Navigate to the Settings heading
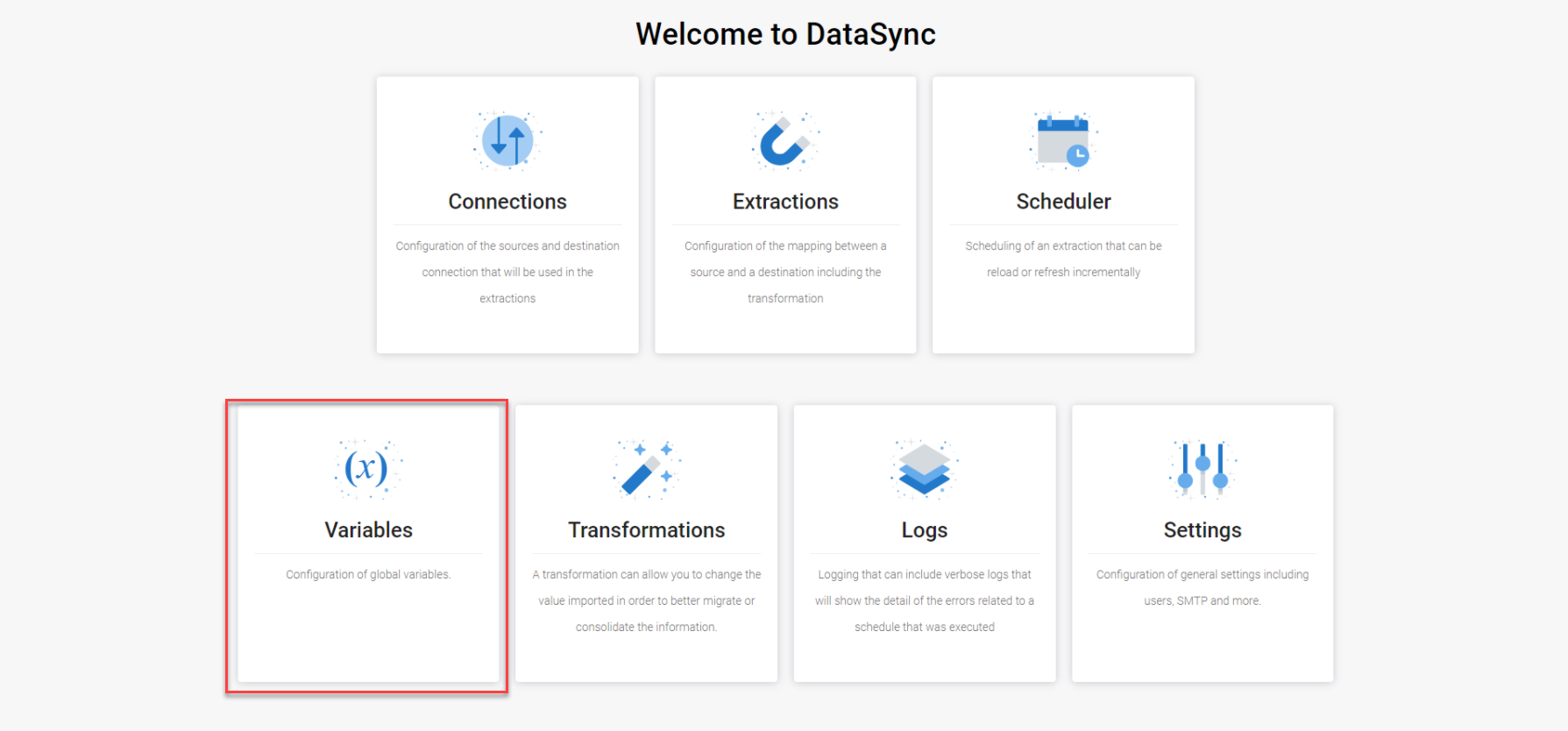The image size is (1568, 731). pos(1203,530)
